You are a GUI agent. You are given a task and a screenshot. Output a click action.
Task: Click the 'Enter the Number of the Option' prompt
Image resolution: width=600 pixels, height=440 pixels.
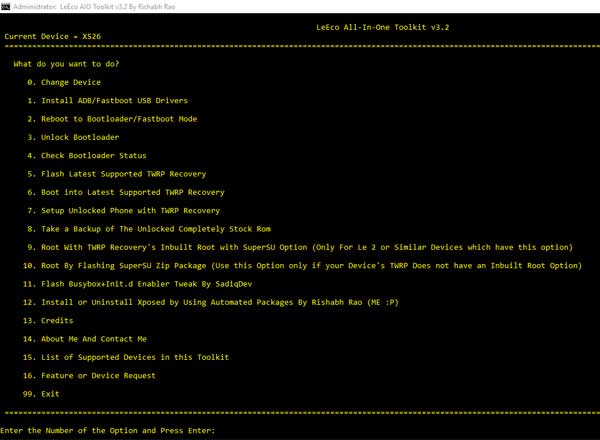click(108, 431)
